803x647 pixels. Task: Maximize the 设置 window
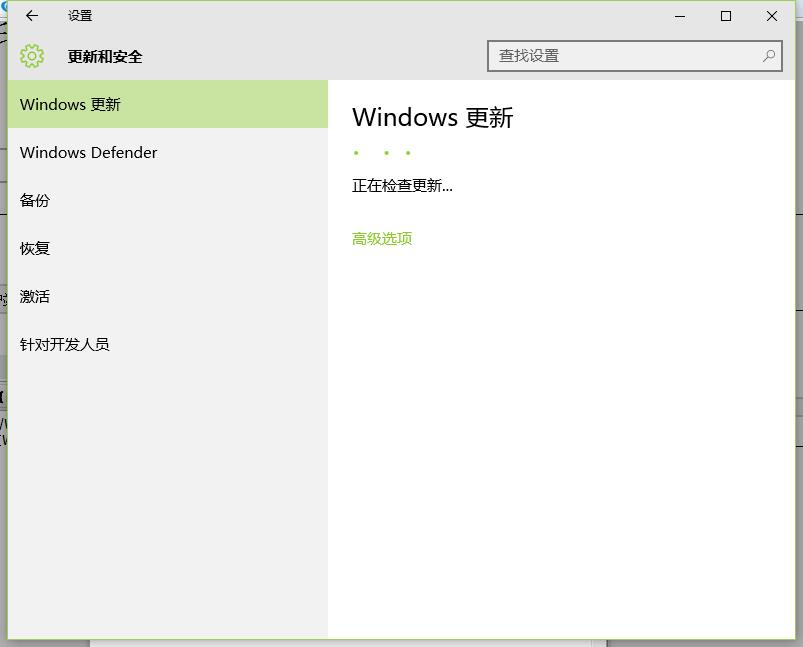click(726, 16)
